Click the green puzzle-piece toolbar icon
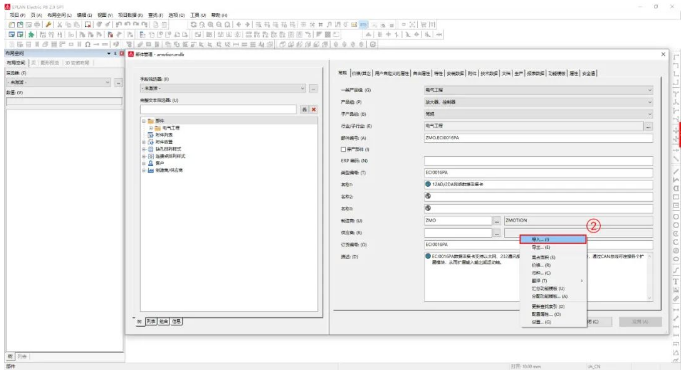 [x=31, y=35]
